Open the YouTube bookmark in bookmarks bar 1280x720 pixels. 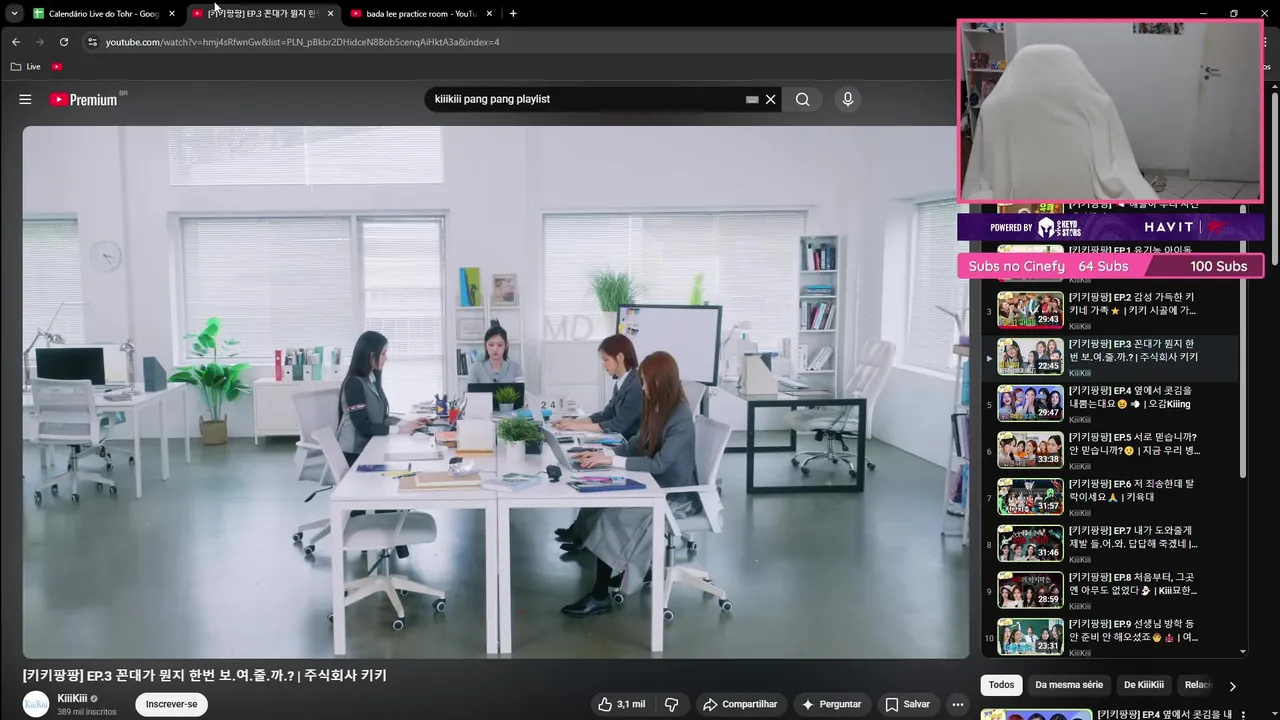click(x=57, y=67)
